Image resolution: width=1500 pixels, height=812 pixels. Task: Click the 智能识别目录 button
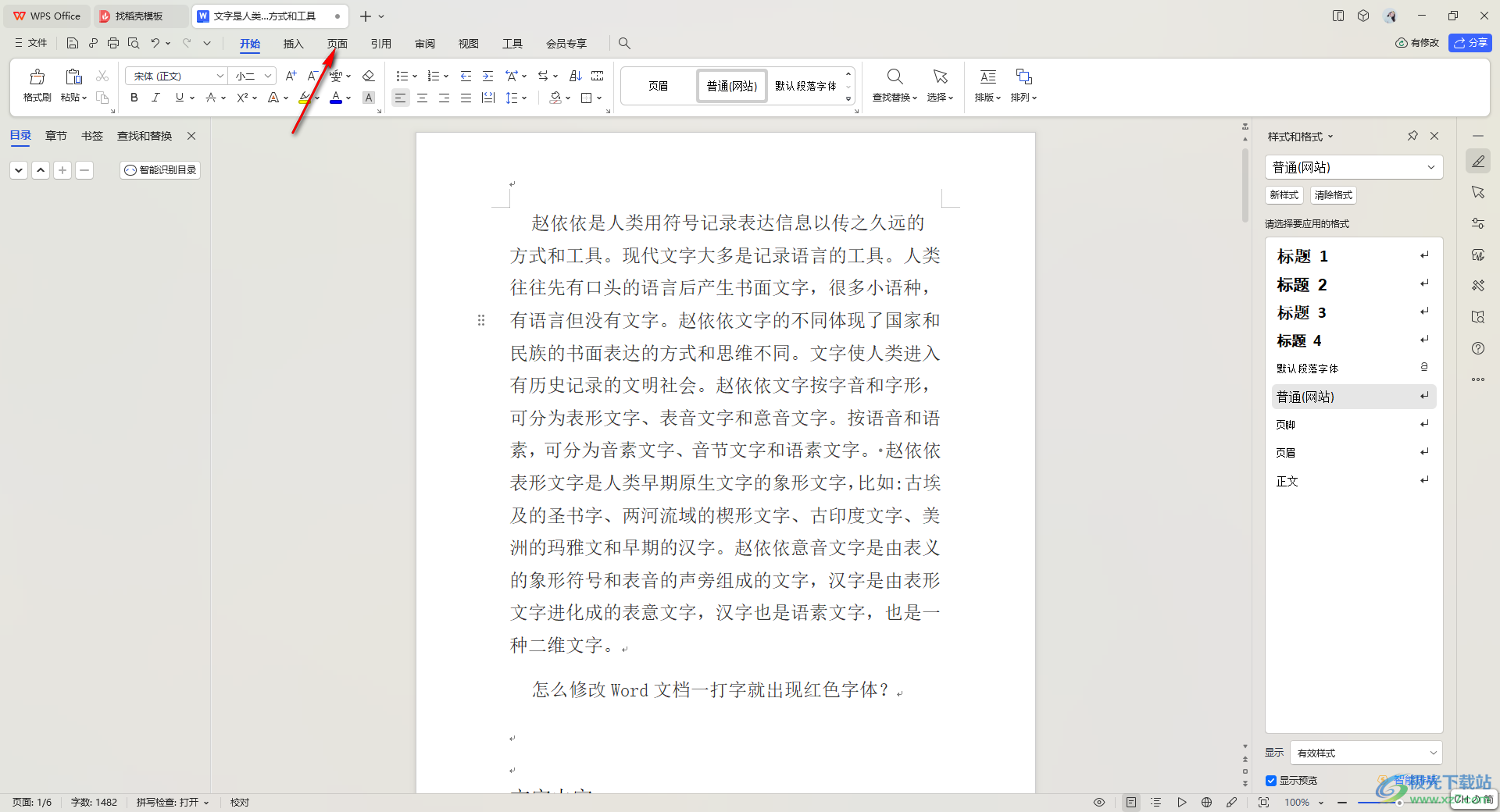[x=160, y=169]
